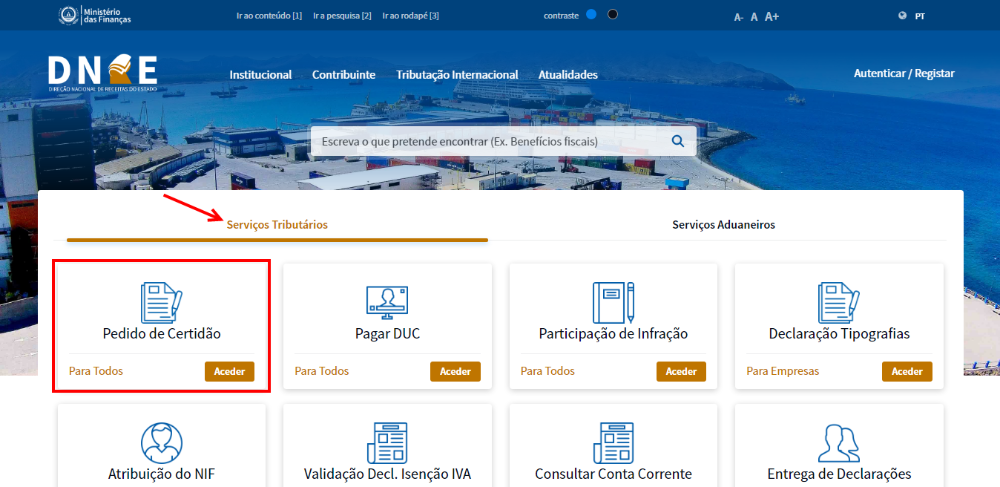Image resolution: width=1000 pixels, height=487 pixels.
Task: Click the DNRE logo
Action: tap(102, 73)
